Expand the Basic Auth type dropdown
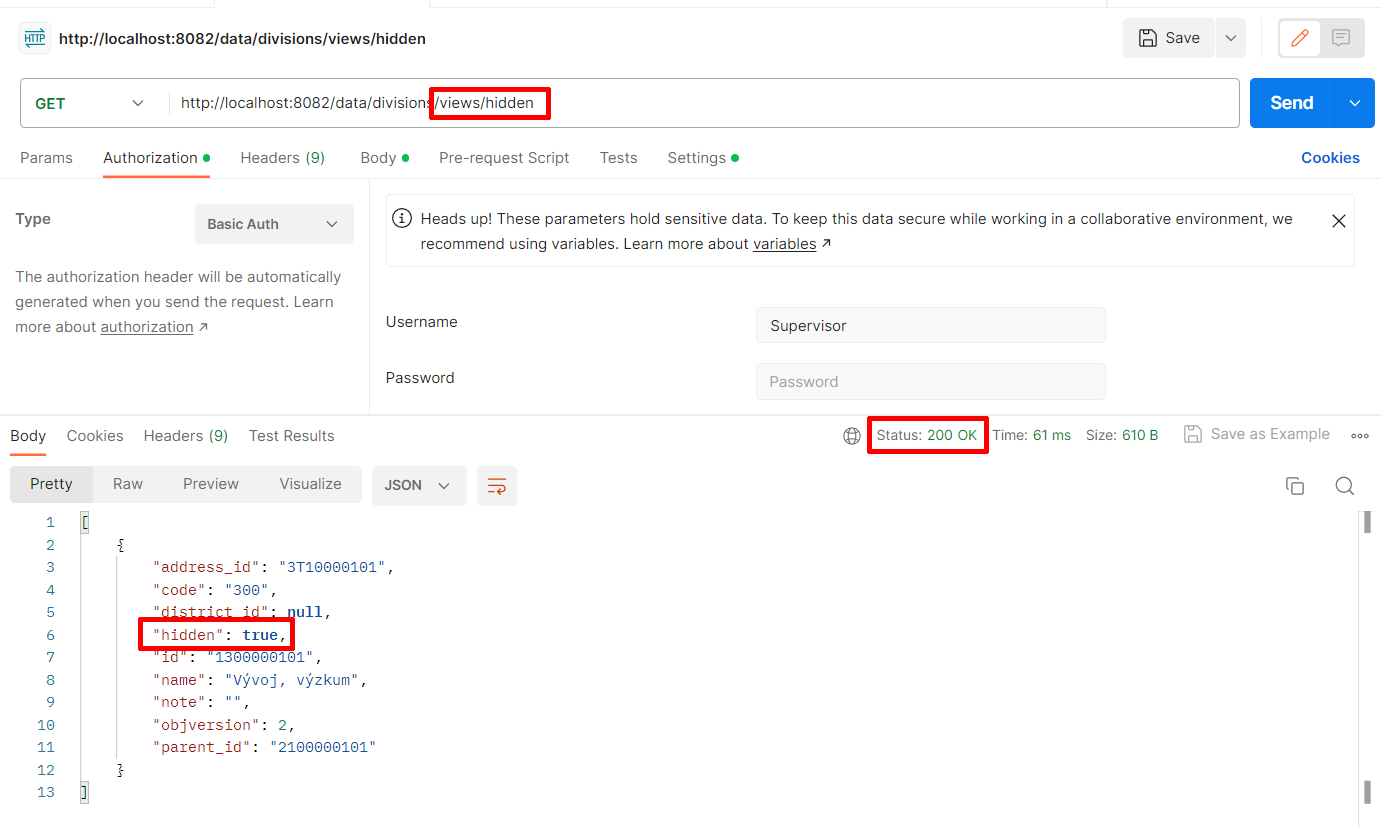Image resolution: width=1381 pixels, height=827 pixels. click(x=274, y=224)
